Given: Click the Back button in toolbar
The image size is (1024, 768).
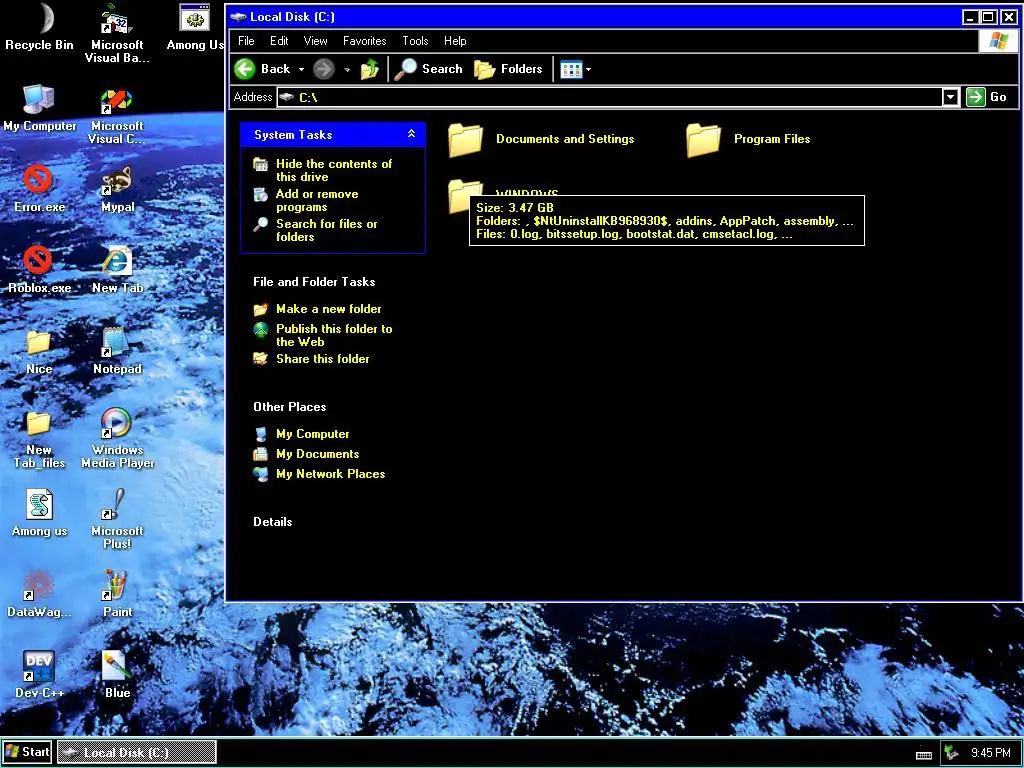Looking at the screenshot, I should (x=262, y=69).
